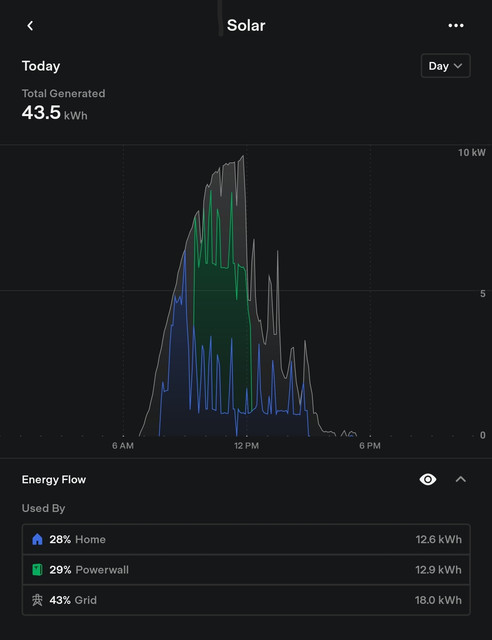Click the Used By label
This screenshot has width=492, height=640.
[x=43, y=509]
